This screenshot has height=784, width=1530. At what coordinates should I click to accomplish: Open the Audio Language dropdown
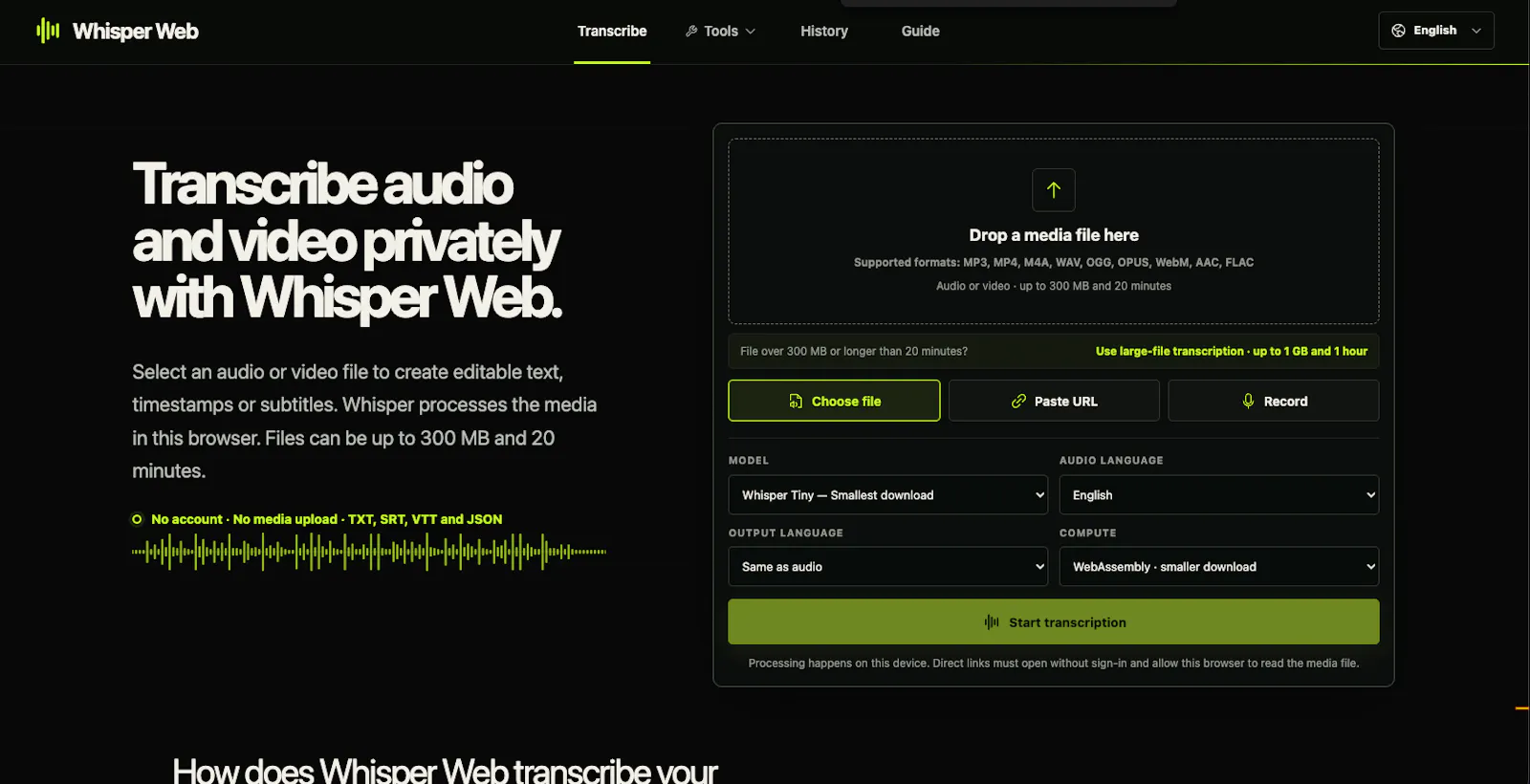click(x=1219, y=495)
